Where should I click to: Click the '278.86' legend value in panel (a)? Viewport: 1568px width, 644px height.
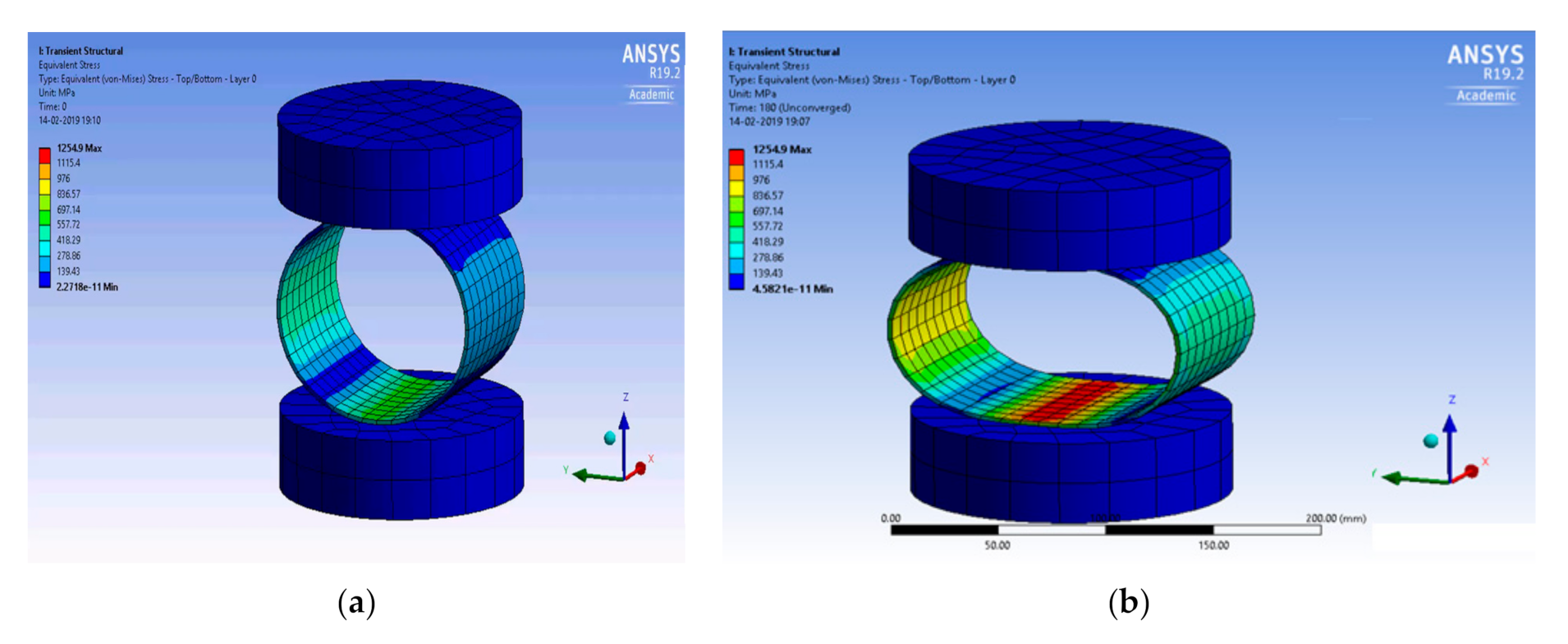click(x=68, y=256)
